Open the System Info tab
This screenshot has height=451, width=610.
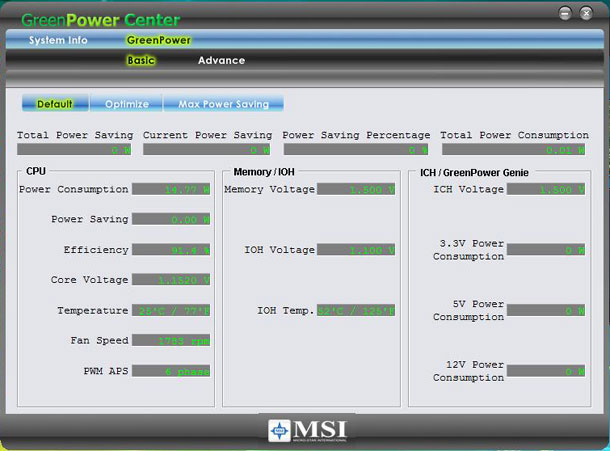[x=58, y=40]
